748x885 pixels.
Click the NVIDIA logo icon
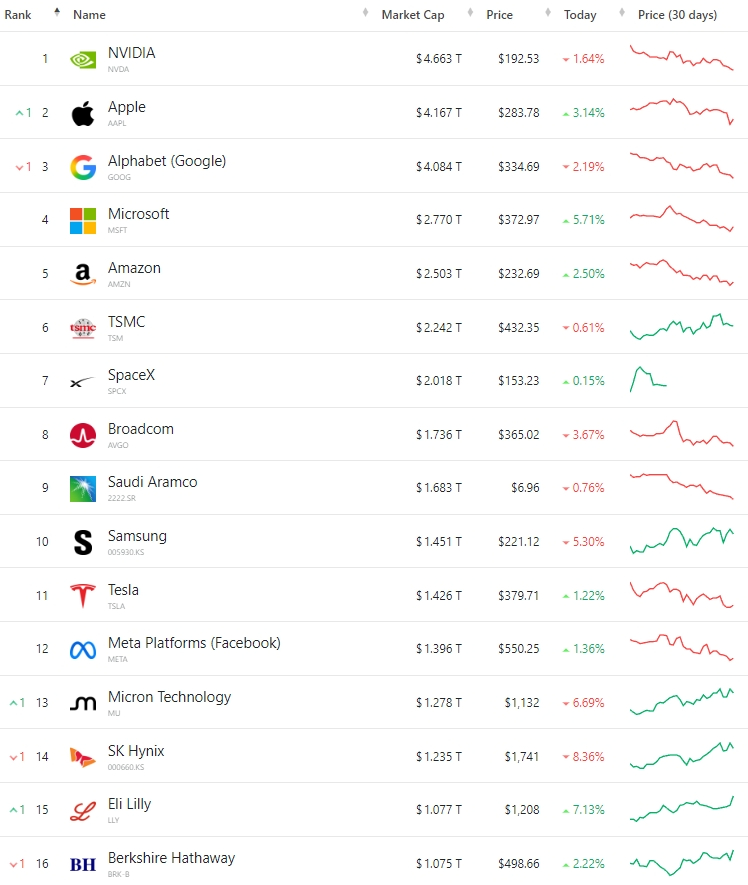(83, 59)
